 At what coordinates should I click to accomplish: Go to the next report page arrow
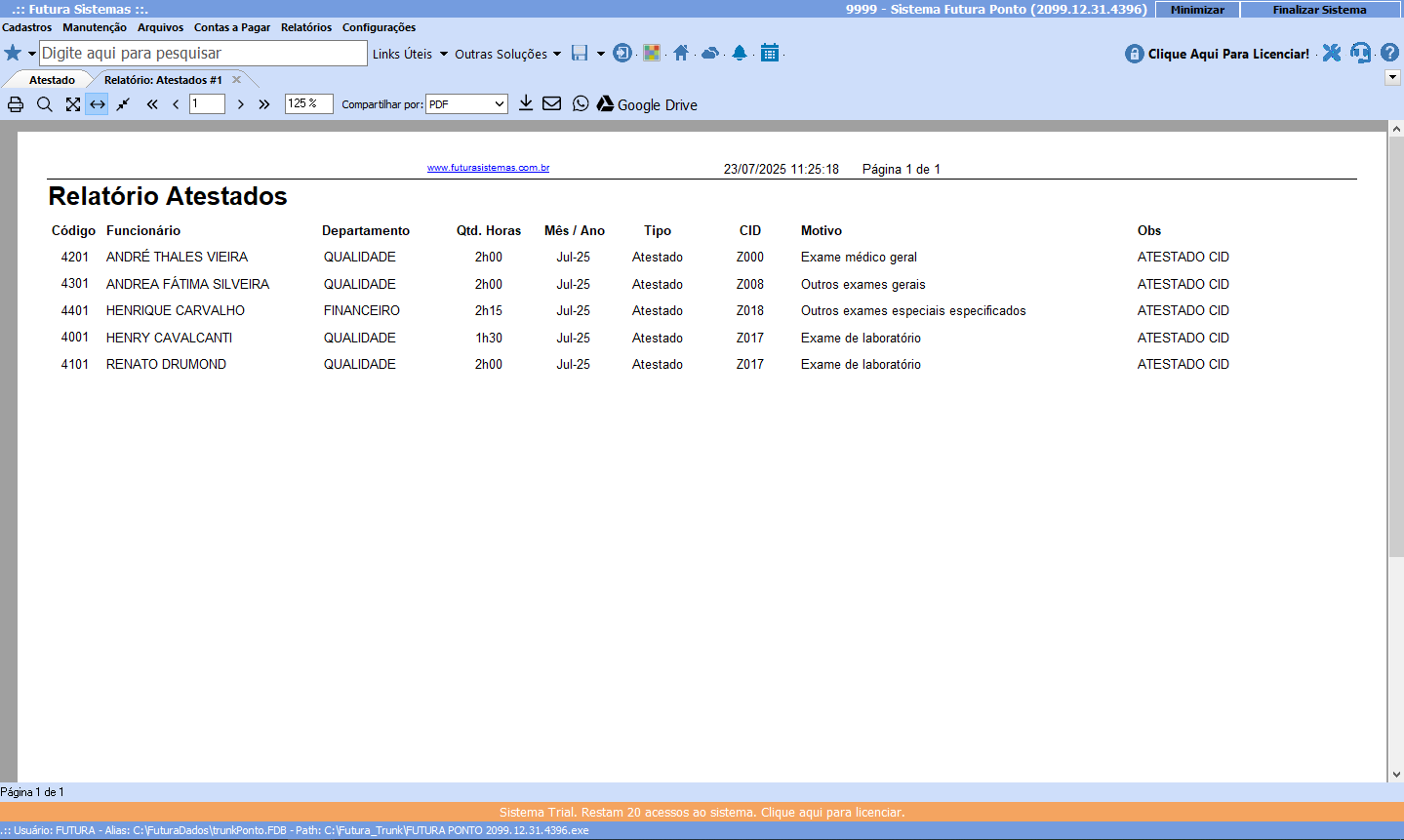[241, 104]
